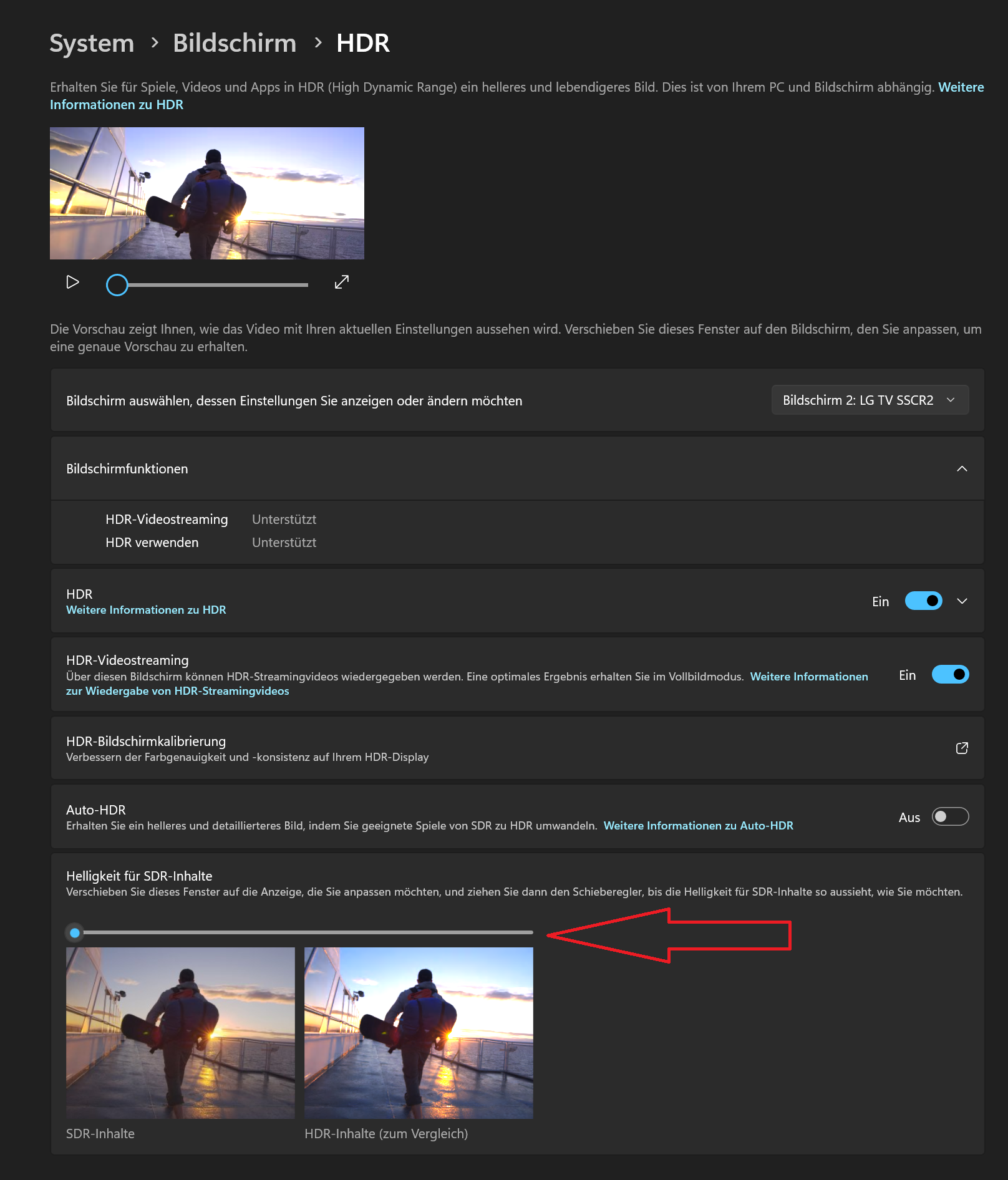The width and height of the screenshot is (1008, 1180).
Task: Click the chevron next to the HDR toggle
Action: 962,601
